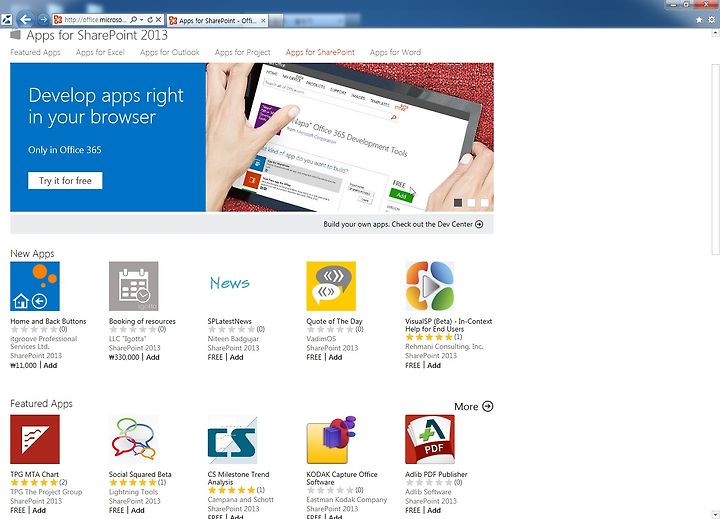Click the More circled arrow icon
The image size is (720, 519).
(x=488, y=406)
